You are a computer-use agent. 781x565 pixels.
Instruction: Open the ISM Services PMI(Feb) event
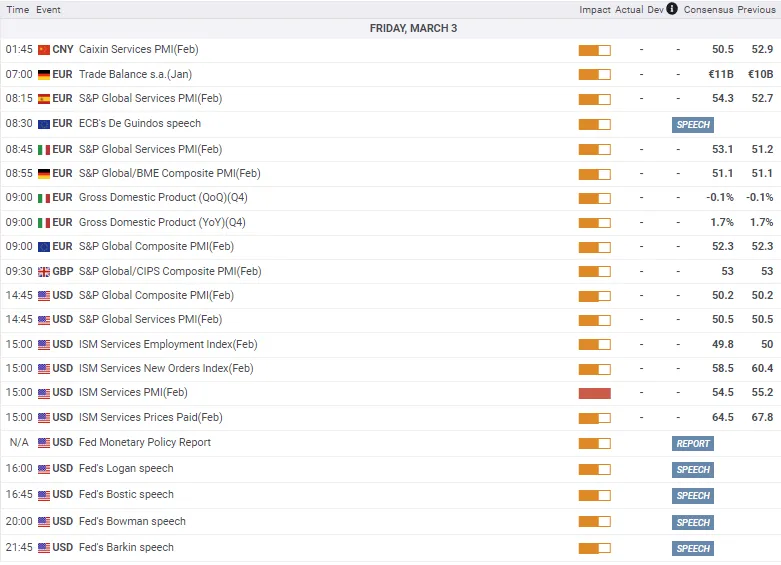(x=133, y=392)
